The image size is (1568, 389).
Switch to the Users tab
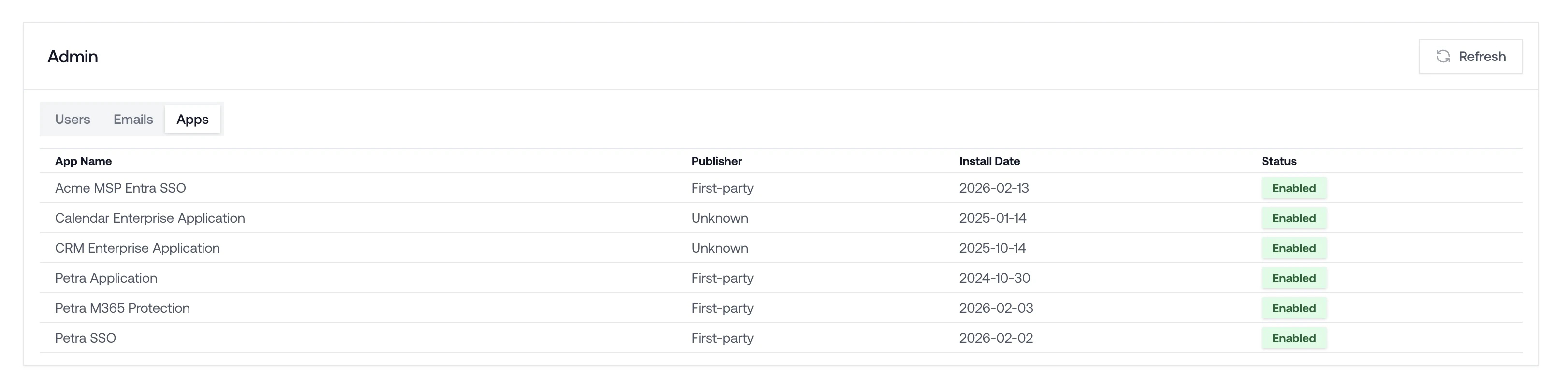click(x=73, y=119)
